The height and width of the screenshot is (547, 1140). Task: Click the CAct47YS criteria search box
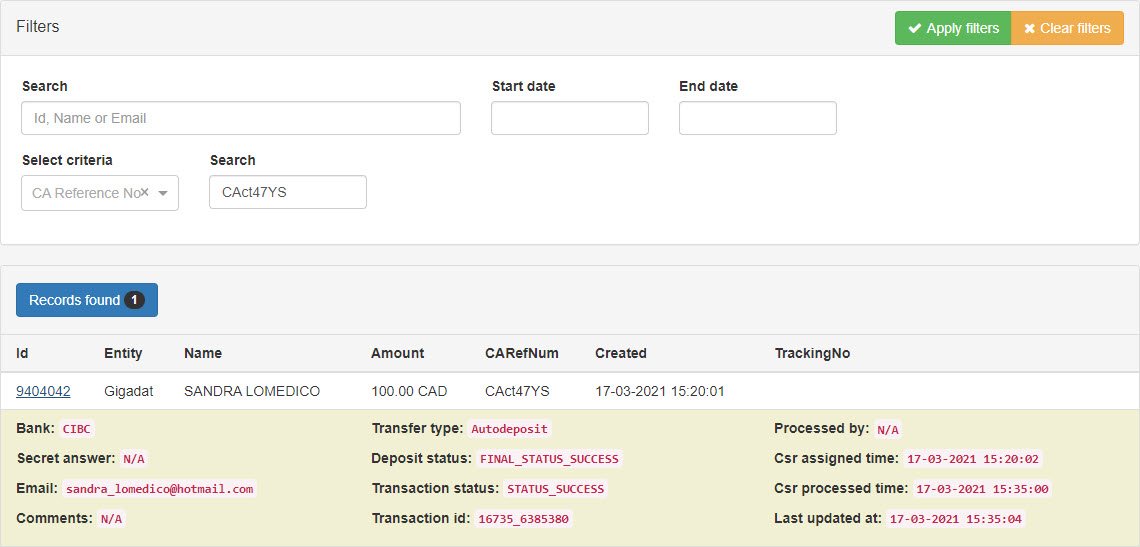pos(288,192)
